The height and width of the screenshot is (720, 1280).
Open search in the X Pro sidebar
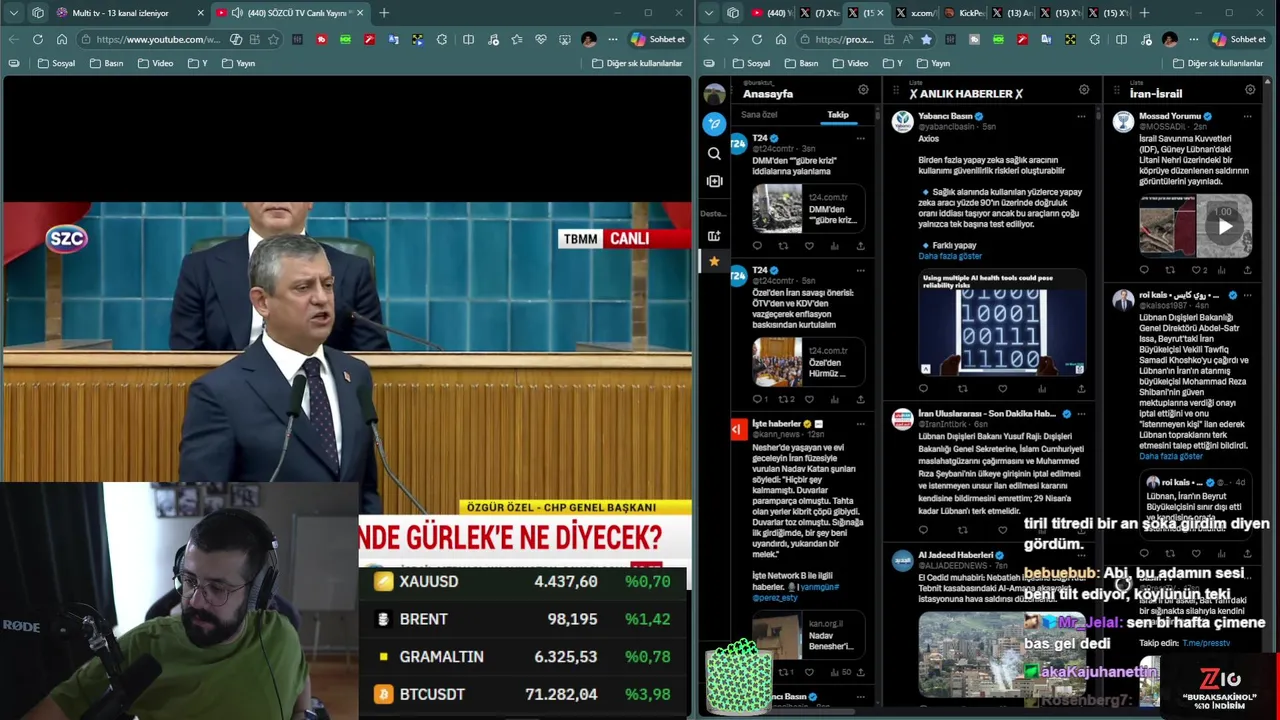[714, 154]
